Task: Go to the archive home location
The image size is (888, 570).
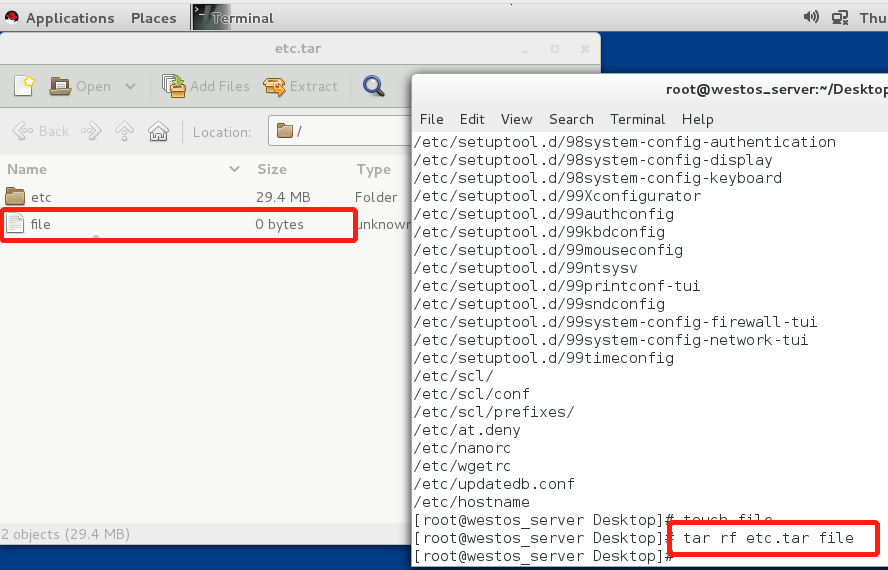Action: point(158,131)
